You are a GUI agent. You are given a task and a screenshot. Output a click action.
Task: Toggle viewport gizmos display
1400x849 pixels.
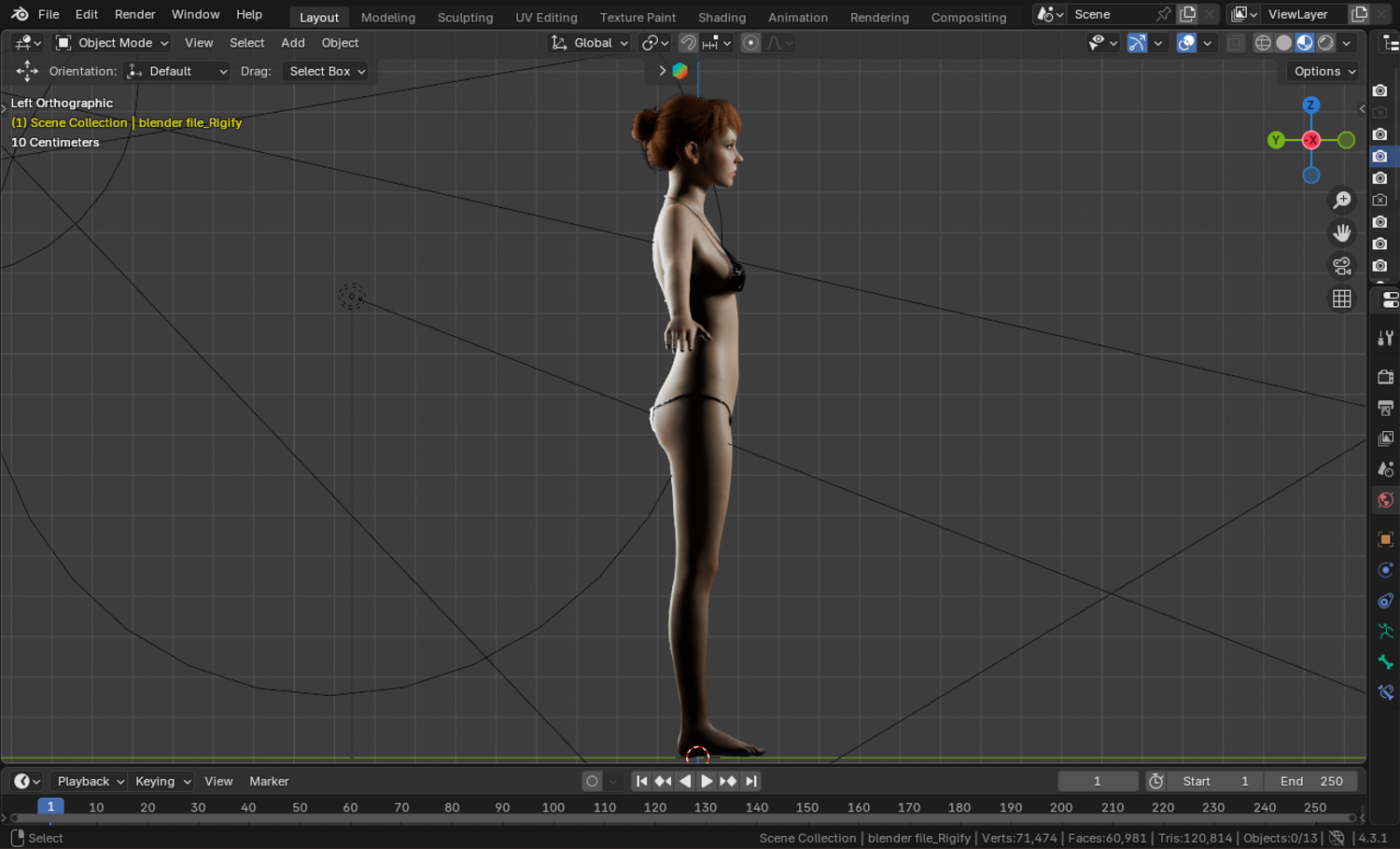[1137, 43]
